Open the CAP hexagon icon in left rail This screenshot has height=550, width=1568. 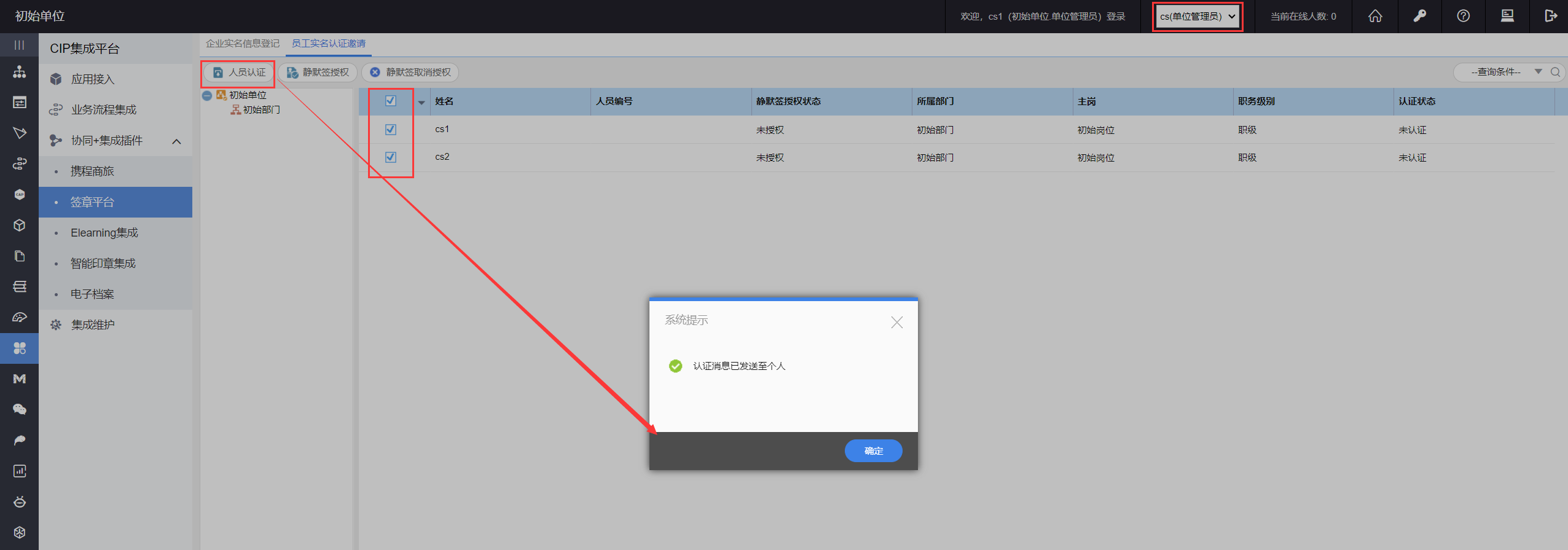19,194
